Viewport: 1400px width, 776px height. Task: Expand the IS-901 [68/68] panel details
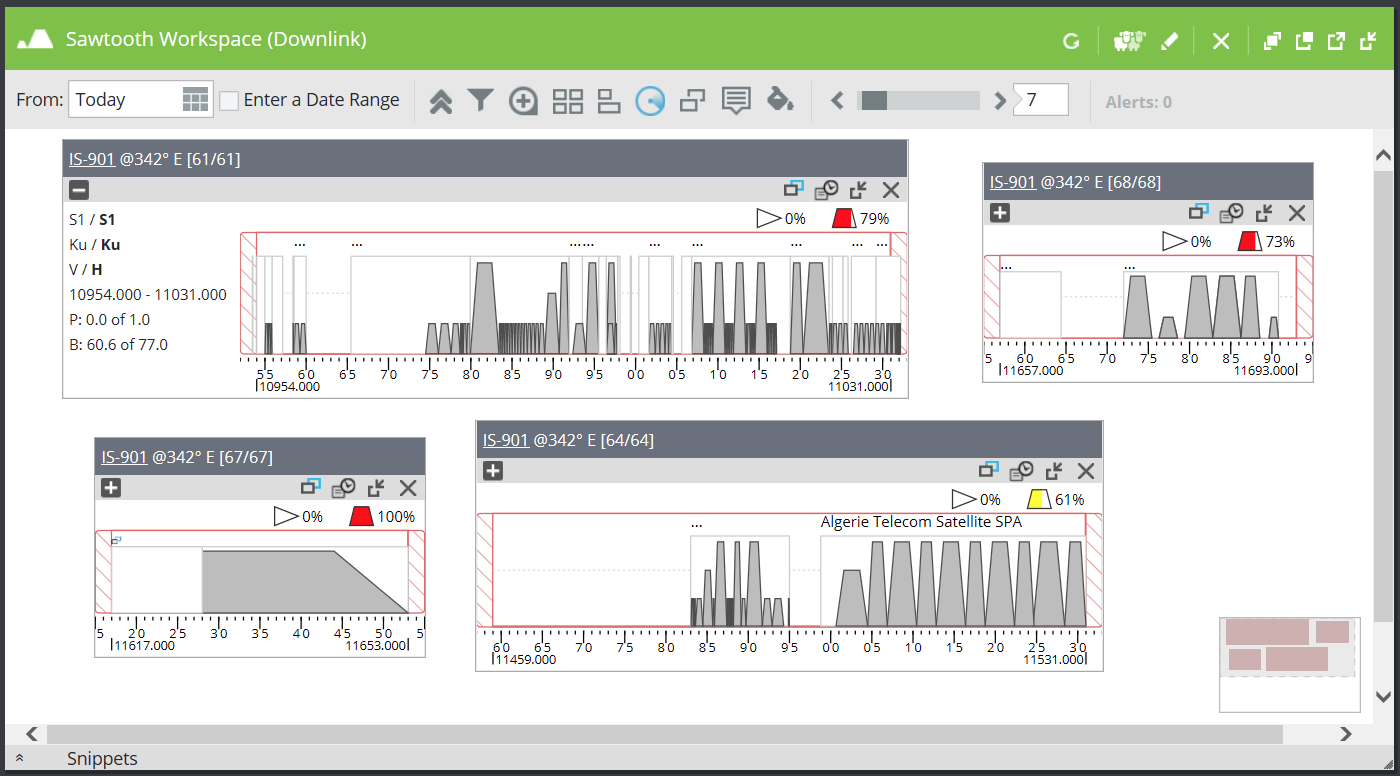click(x=999, y=212)
